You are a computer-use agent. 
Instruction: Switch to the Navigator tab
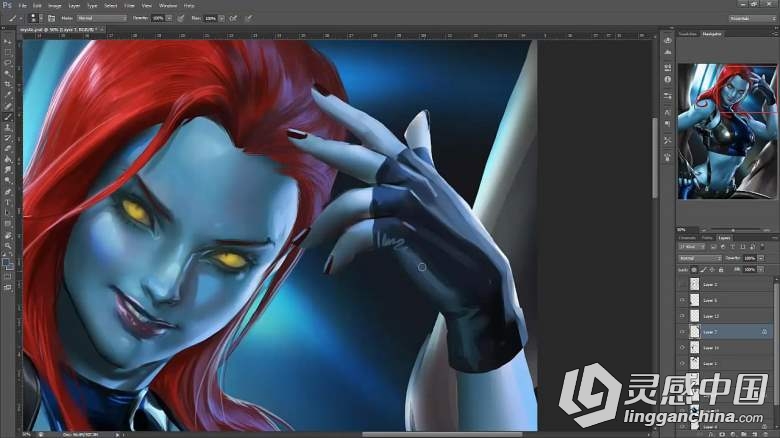712,34
